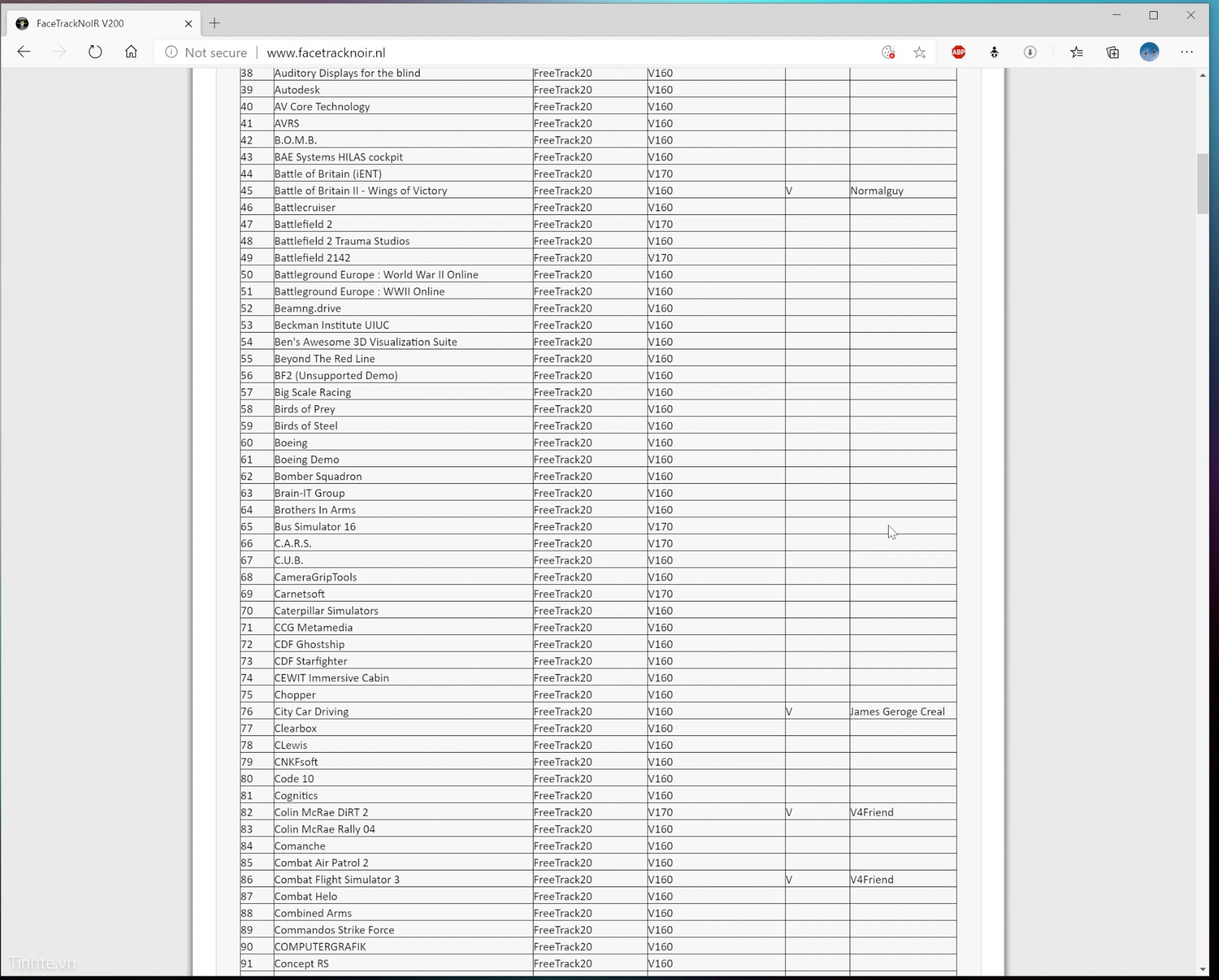This screenshot has width=1219, height=980.
Task: Click V170 in the Battle of Britain (iENT) row
Action: pos(660,174)
